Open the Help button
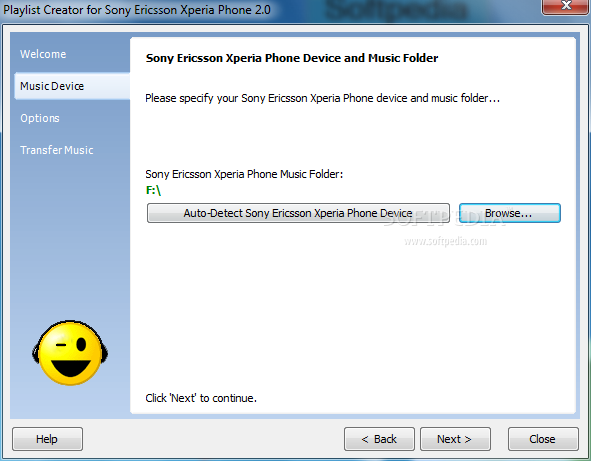 [47, 439]
